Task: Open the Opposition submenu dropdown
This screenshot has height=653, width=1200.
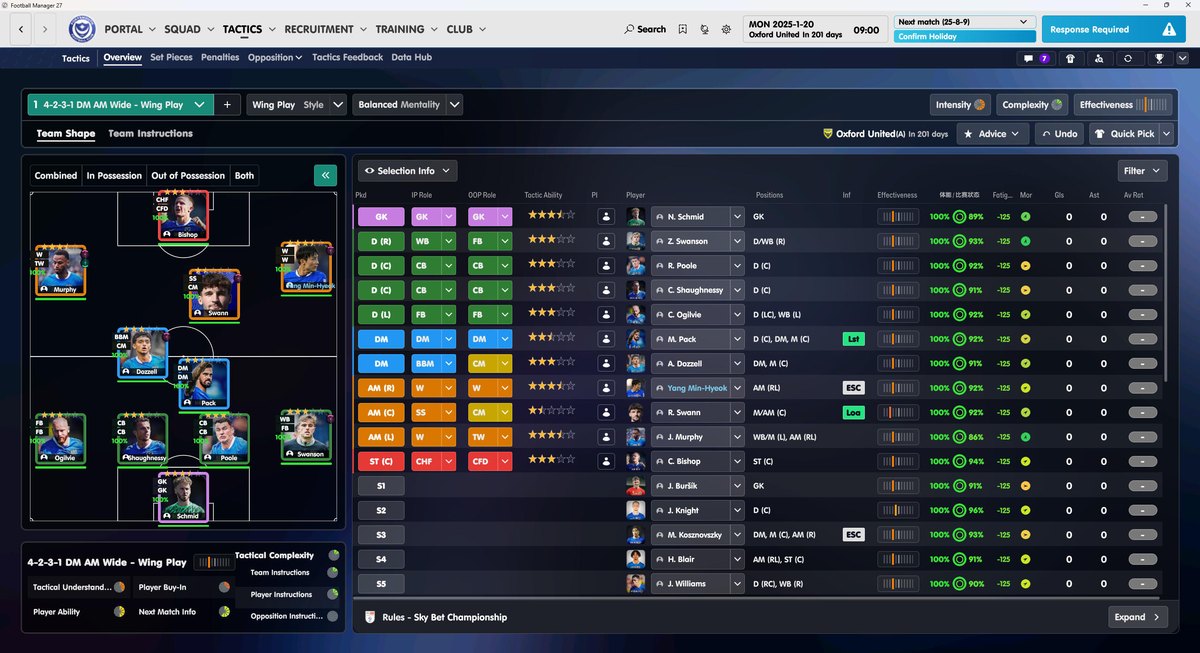Action: [275, 58]
